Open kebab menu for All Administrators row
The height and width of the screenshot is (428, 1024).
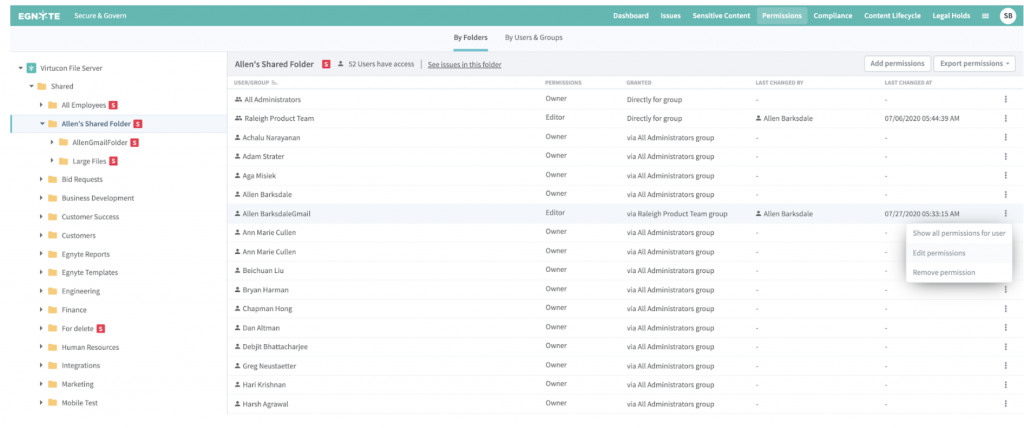tap(1005, 99)
